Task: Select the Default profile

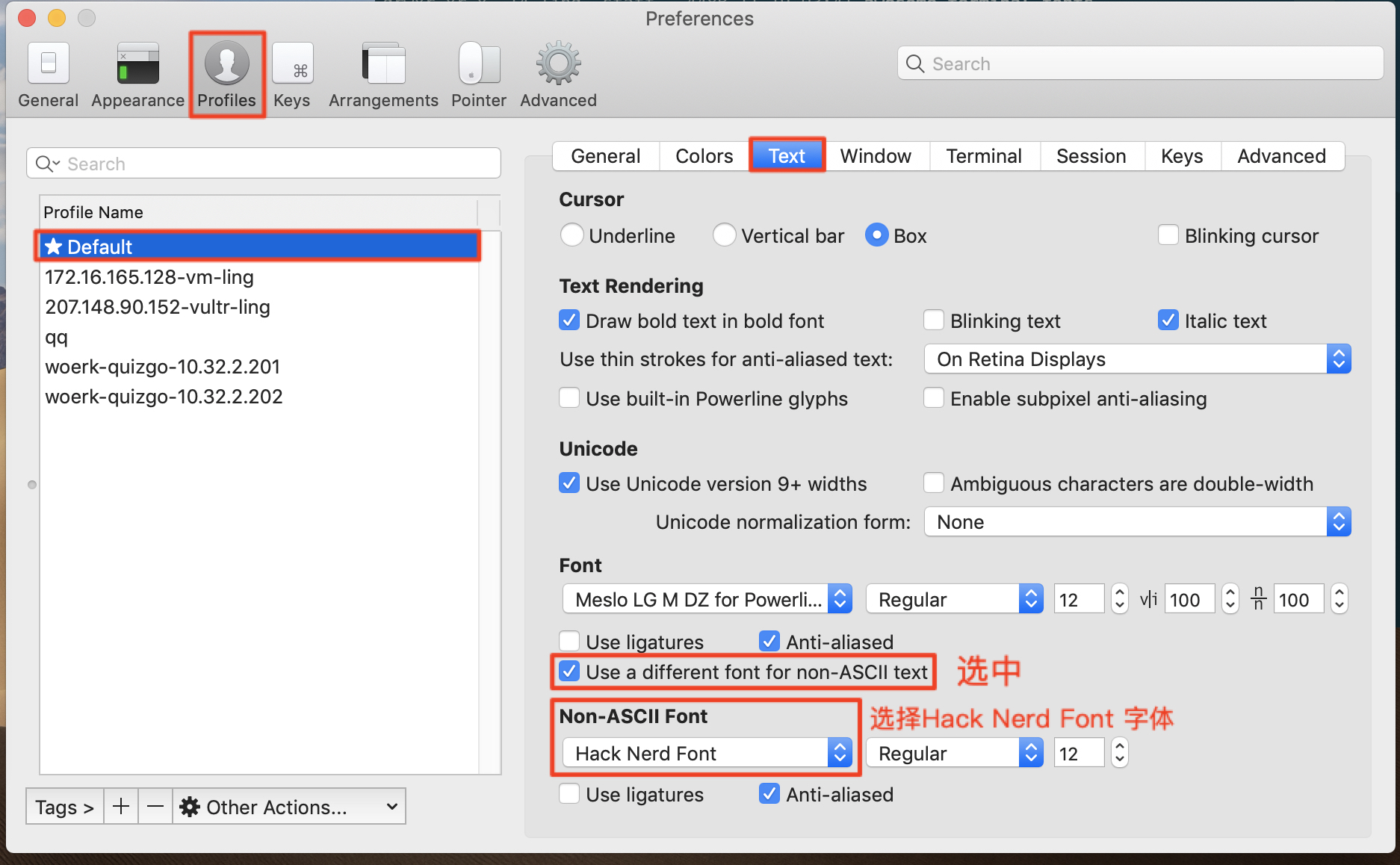Action: (x=258, y=247)
